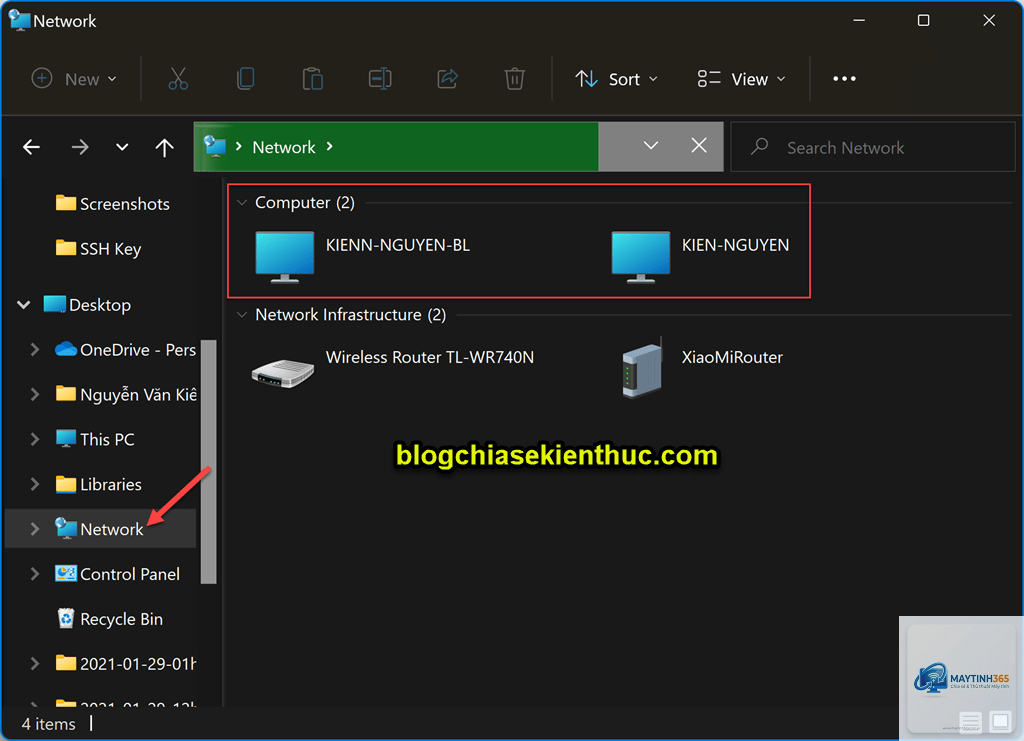1024x741 pixels.
Task: Open the Sort dropdown menu
Action: coord(616,79)
